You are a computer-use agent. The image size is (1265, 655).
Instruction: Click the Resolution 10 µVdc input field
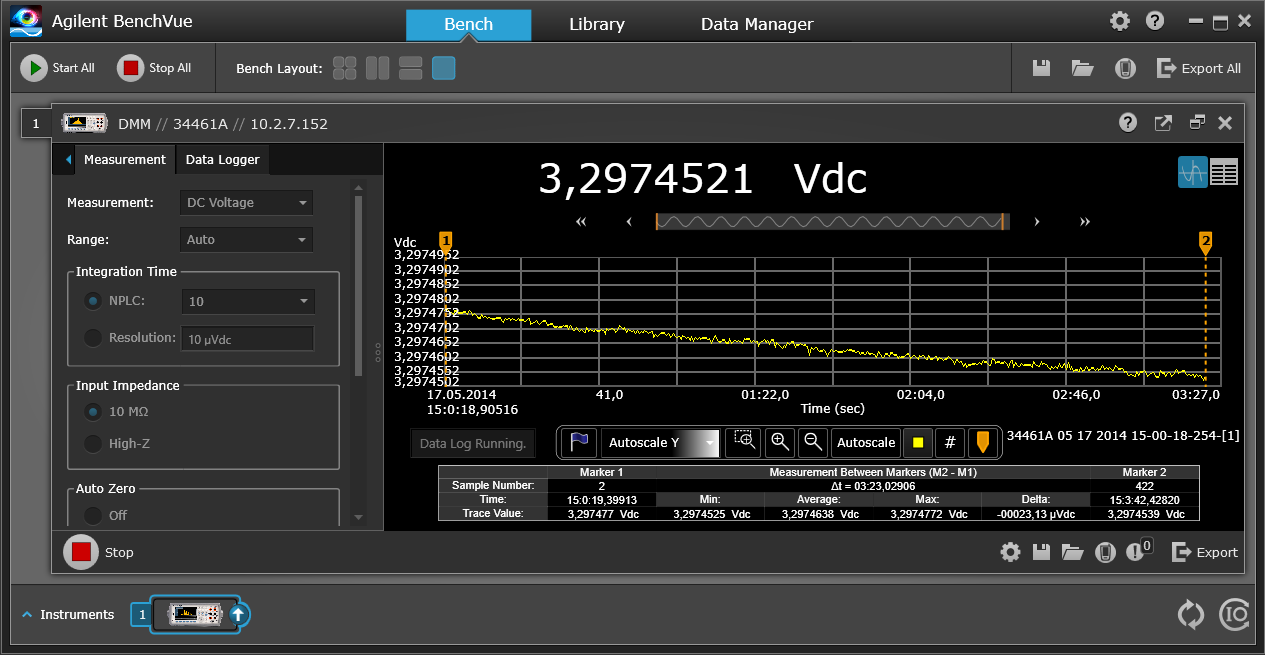tap(247, 338)
